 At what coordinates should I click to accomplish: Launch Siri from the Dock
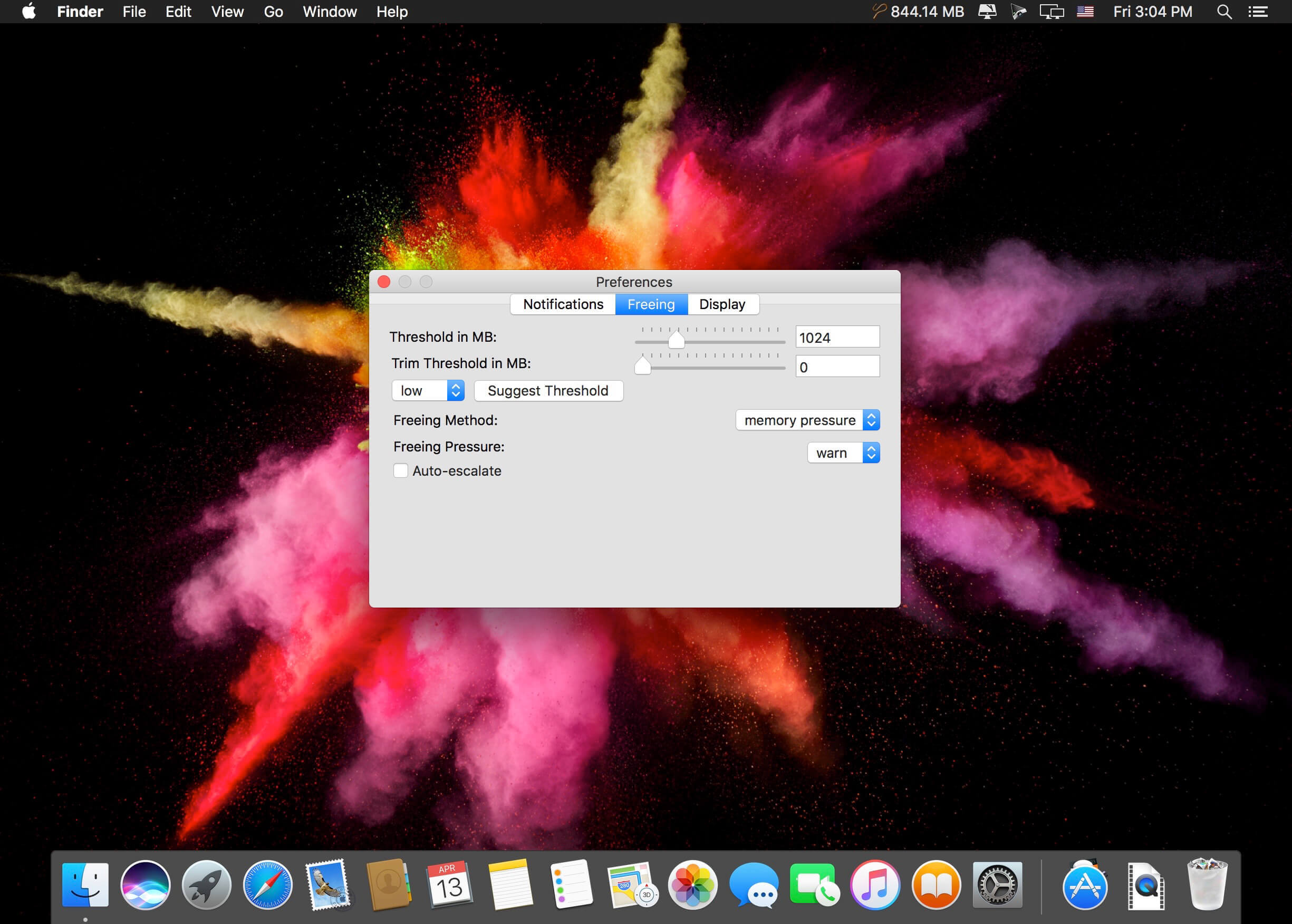pyautogui.click(x=146, y=885)
